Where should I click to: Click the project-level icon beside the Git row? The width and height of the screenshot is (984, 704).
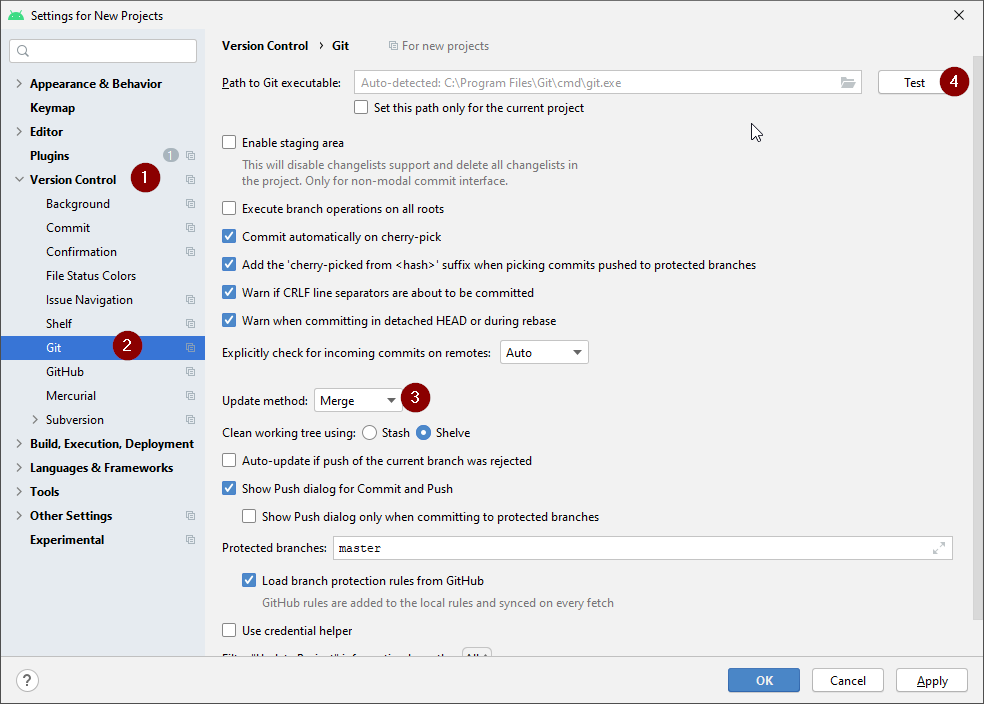point(191,348)
